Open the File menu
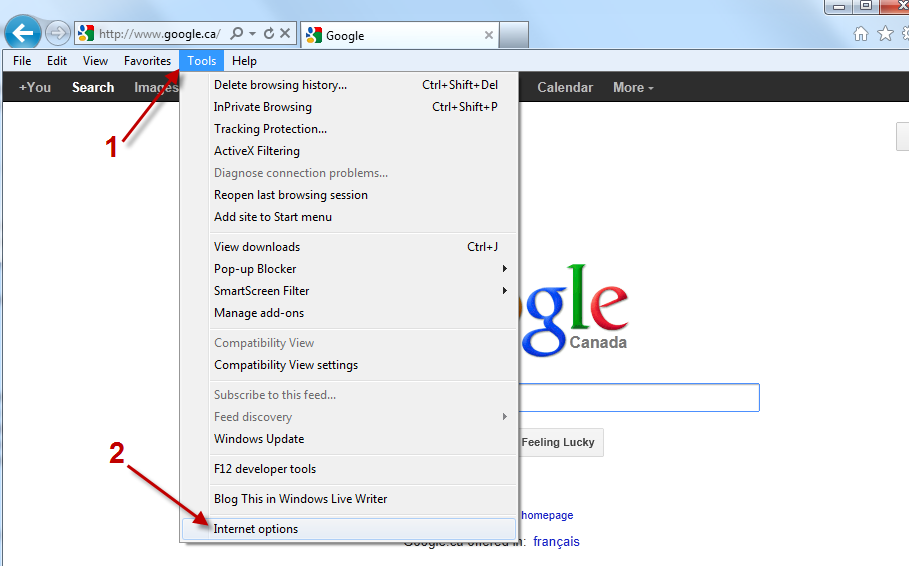Image resolution: width=909 pixels, height=566 pixels. tap(22, 61)
